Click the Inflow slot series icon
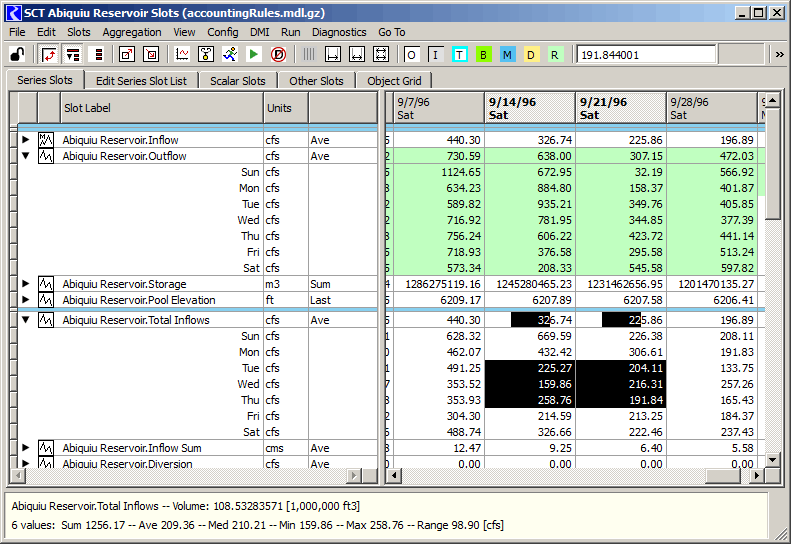The height and width of the screenshot is (544, 791). point(46,140)
